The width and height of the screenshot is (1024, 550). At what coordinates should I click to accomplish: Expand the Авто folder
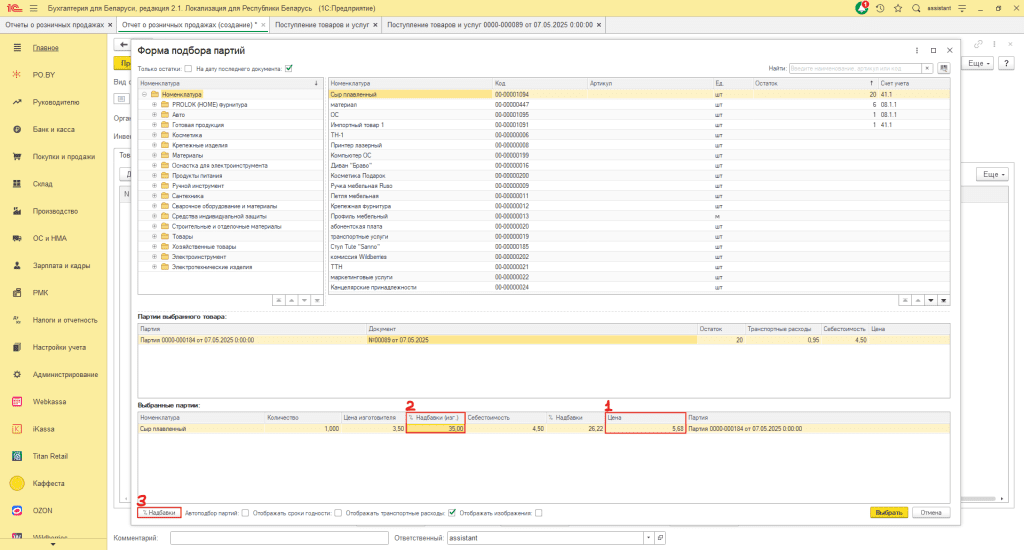[x=155, y=114]
